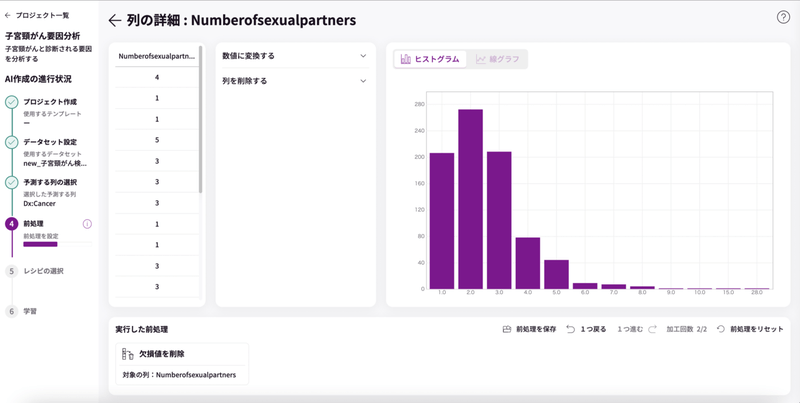The image size is (800, 403).
Task: Click the info icon beside 前処理
Action: point(87,224)
